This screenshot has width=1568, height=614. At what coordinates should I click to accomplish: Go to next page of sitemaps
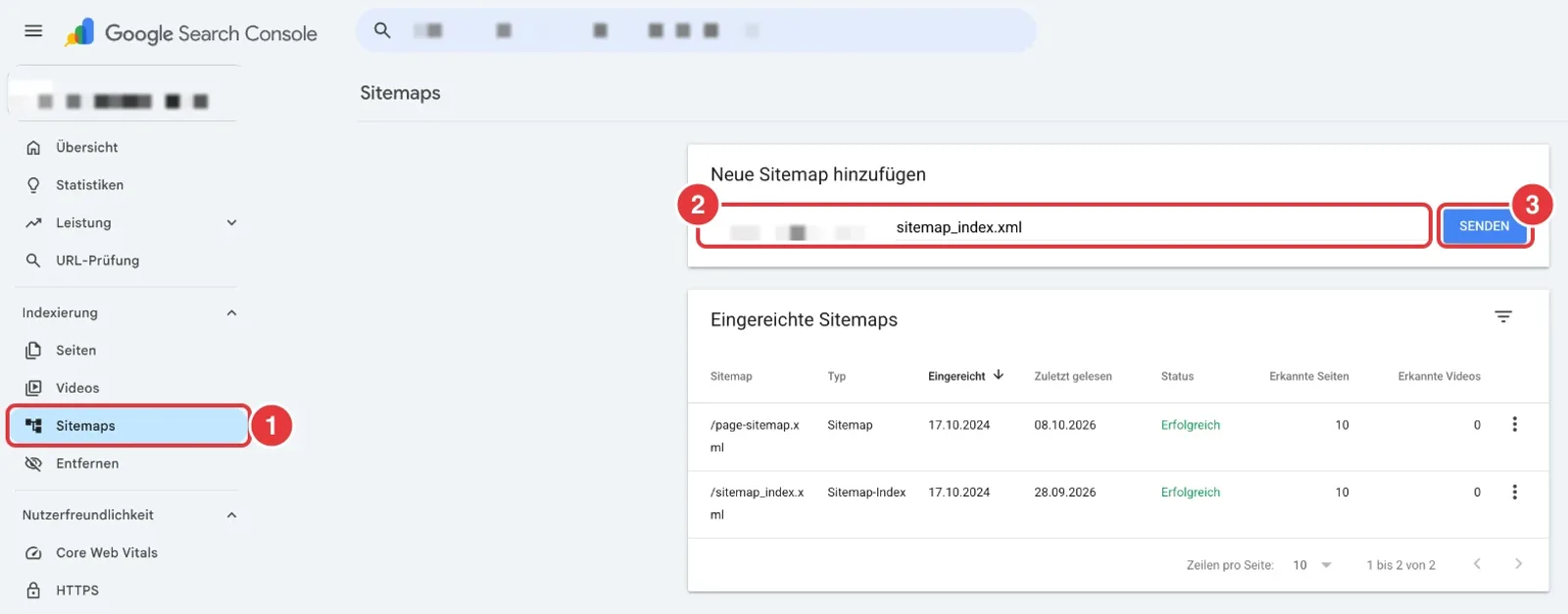tap(1518, 564)
